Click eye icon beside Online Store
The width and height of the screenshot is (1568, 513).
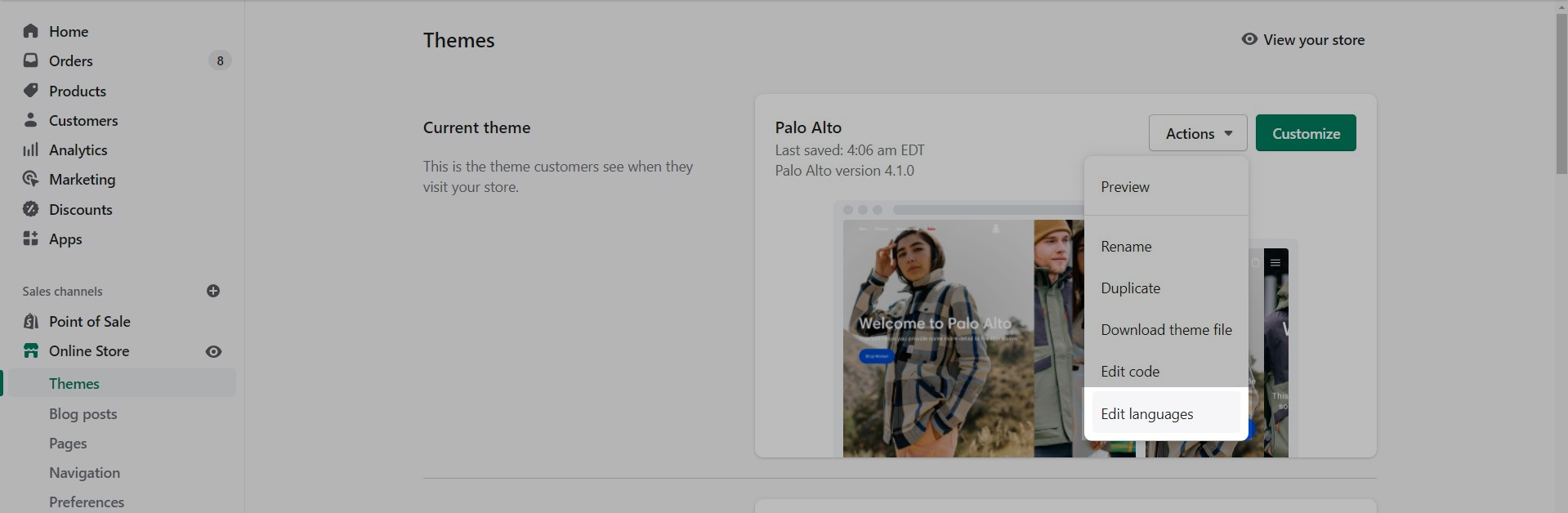coord(213,351)
